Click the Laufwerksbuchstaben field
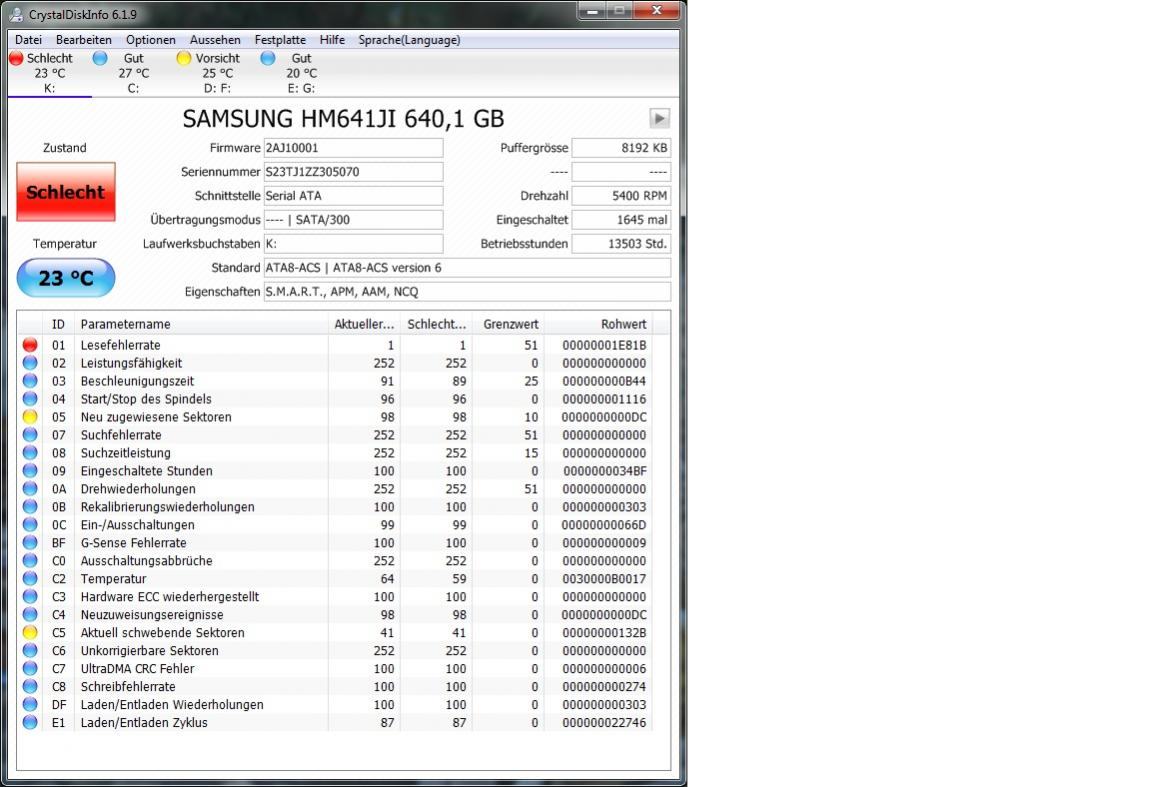Viewport: 1151px width, 787px height. [x=353, y=244]
